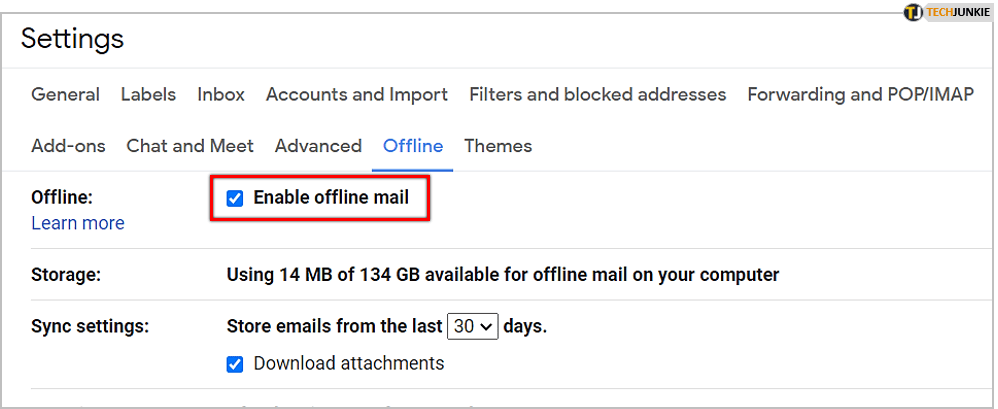Open Forwarding and POP/IMAP tab
Image resolution: width=998 pixels, height=409 pixels.
point(860,95)
